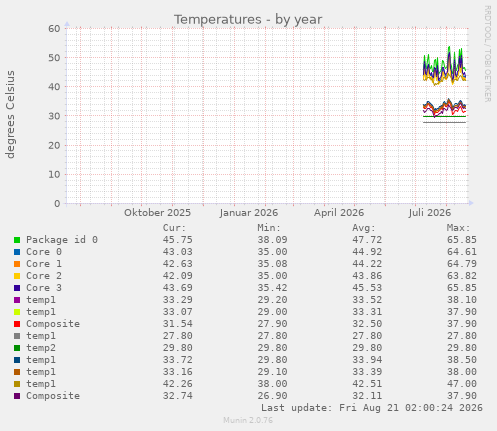The image size is (497, 431).
Task: Click the Composite average value 32.50
Action: pyautogui.click(x=367, y=324)
